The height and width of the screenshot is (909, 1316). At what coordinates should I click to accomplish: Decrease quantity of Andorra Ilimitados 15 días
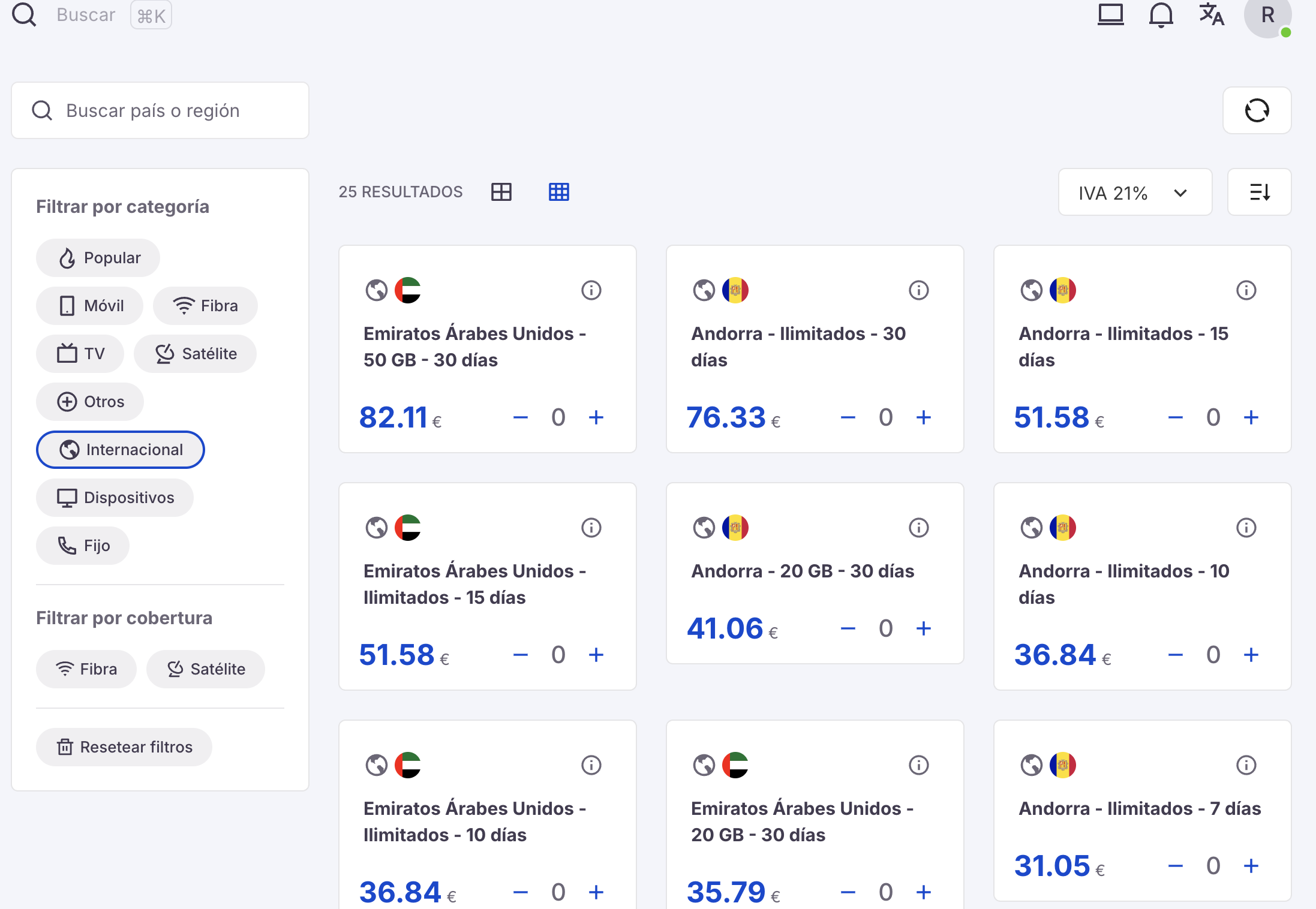[1175, 417]
